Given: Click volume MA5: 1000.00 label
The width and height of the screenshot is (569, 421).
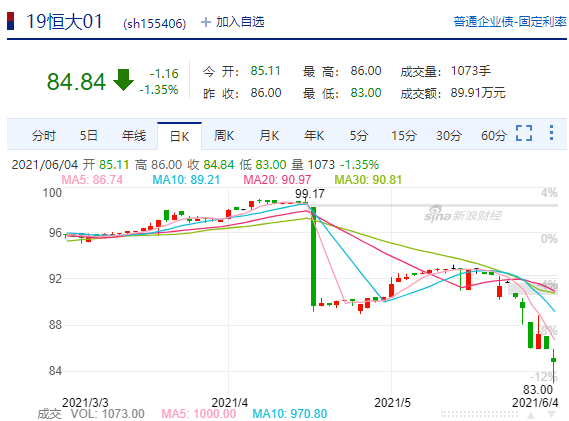Looking at the screenshot, I should pyautogui.click(x=198, y=414).
